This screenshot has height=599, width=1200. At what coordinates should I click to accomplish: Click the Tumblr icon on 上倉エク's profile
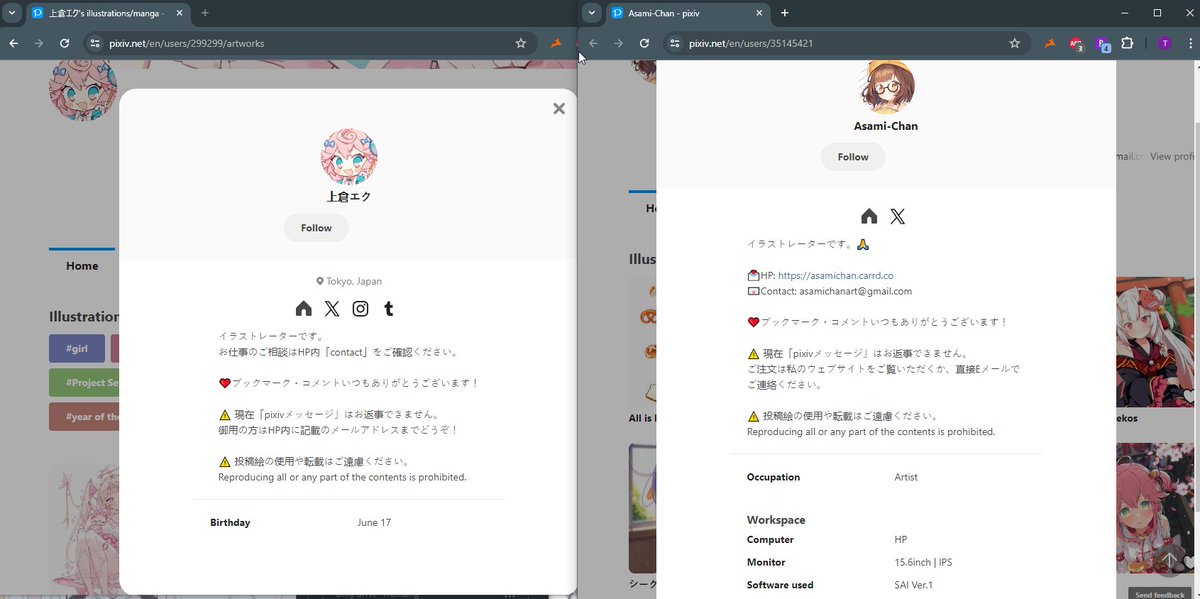(388, 309)
